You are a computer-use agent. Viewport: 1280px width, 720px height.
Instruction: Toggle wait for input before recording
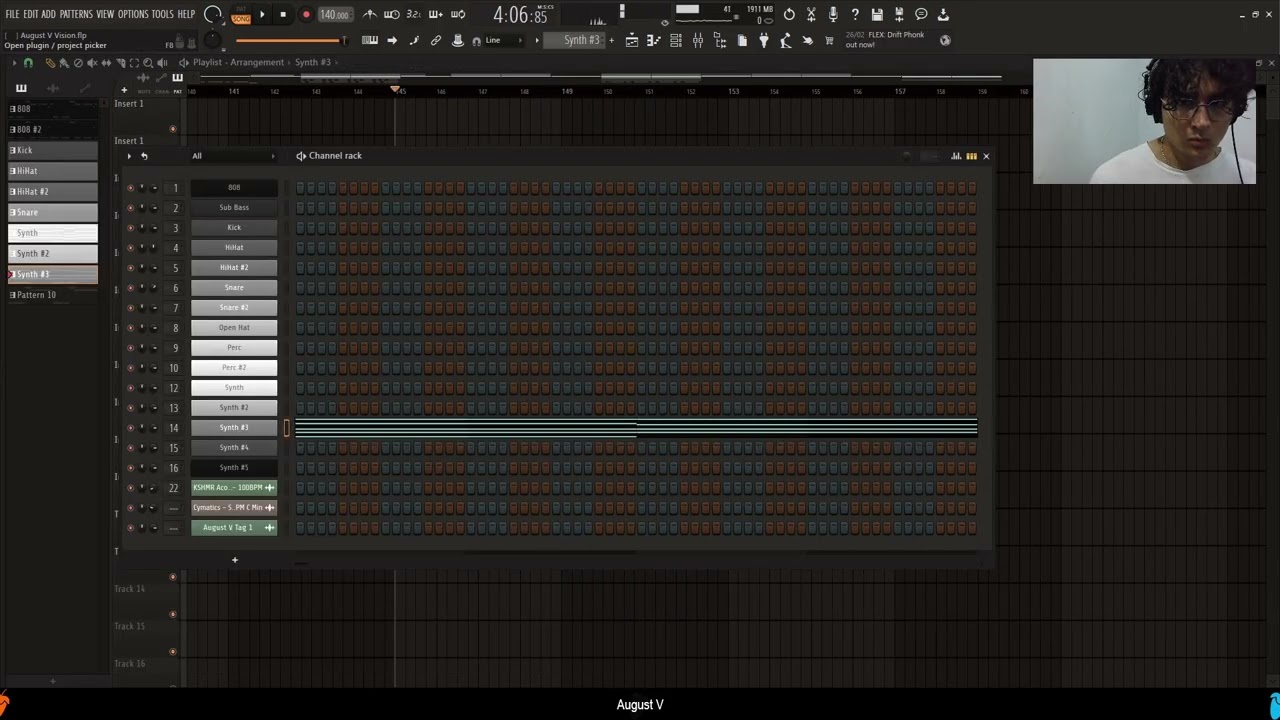392,14
